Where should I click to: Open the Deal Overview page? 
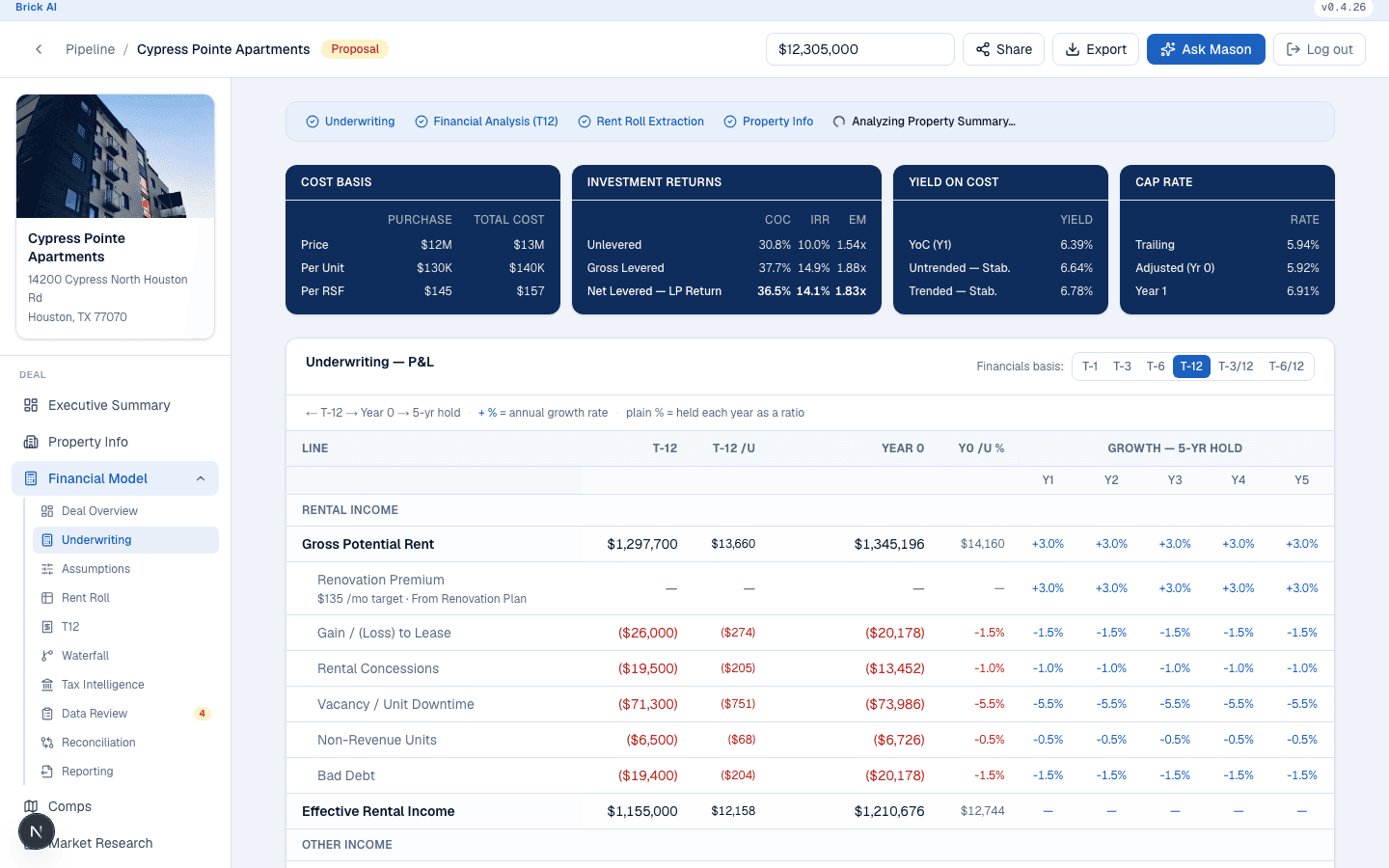click(x=125, y=511)
